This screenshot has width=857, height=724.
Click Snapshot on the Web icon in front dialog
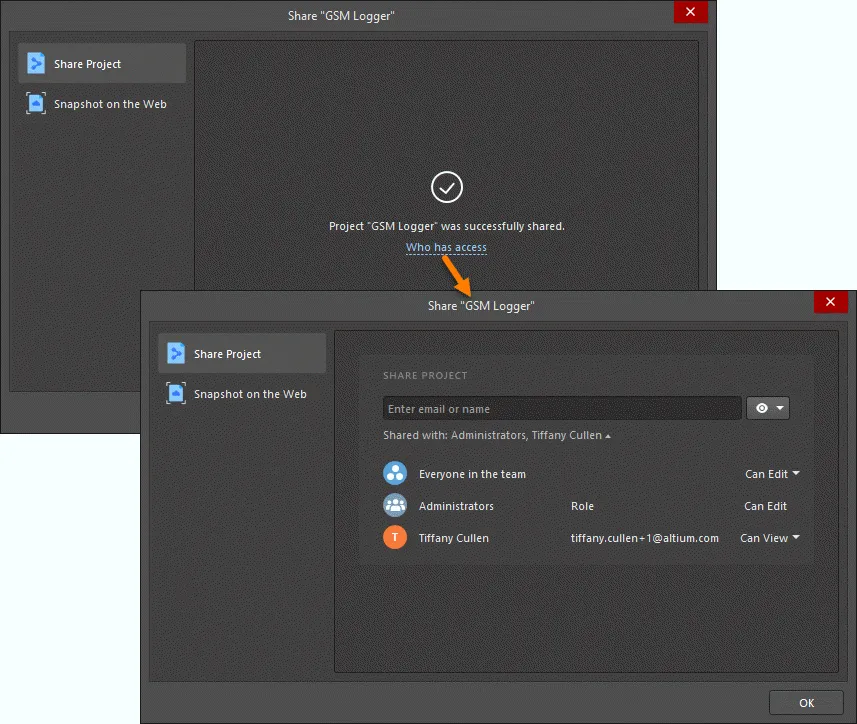coord(176,393)
